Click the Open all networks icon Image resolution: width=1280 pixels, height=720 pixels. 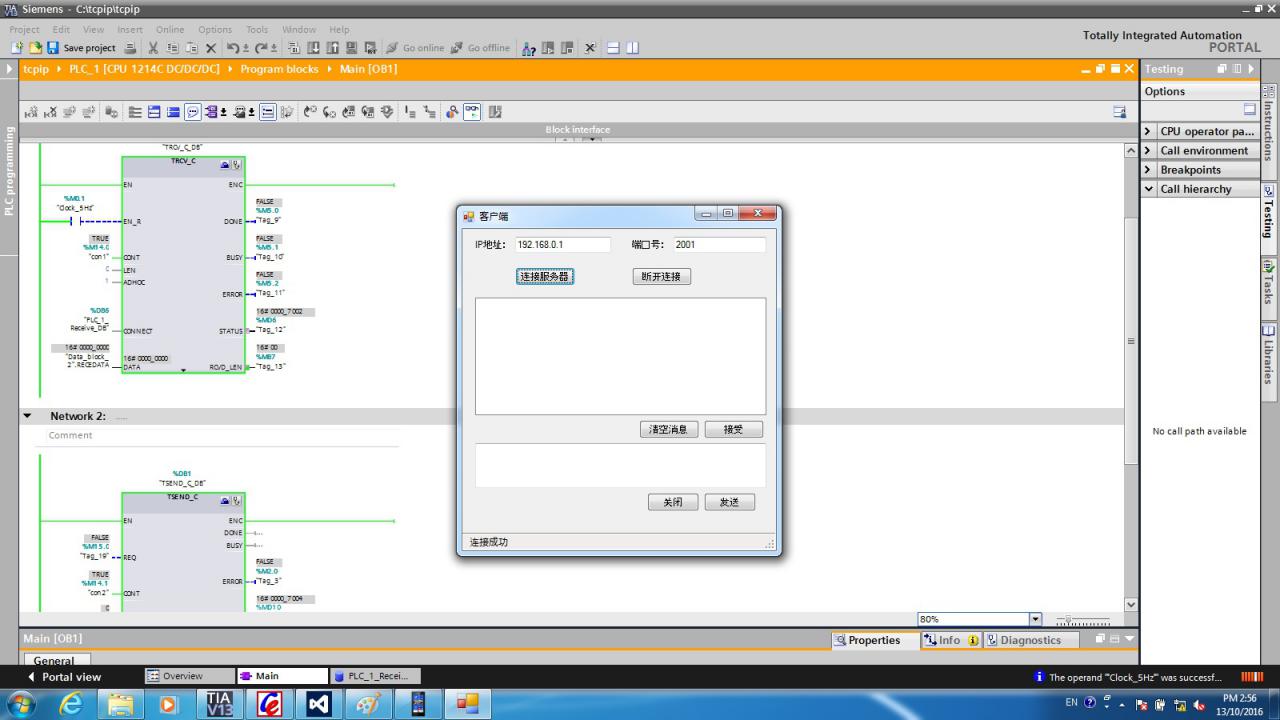154,113
